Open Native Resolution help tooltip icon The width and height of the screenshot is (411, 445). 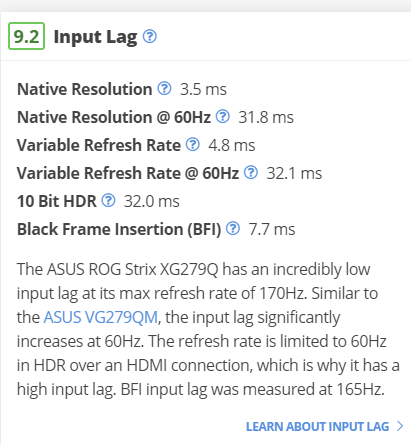click(x=164, y=88)
